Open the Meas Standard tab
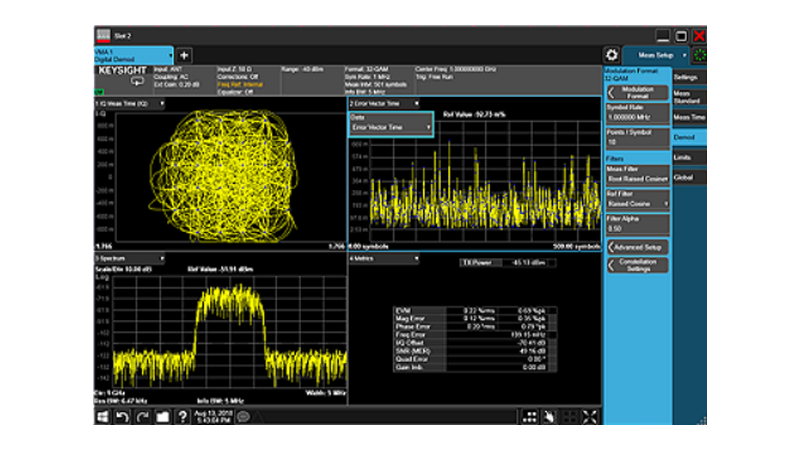The width and height of the screenshot is (800, 450). (688, 96)
